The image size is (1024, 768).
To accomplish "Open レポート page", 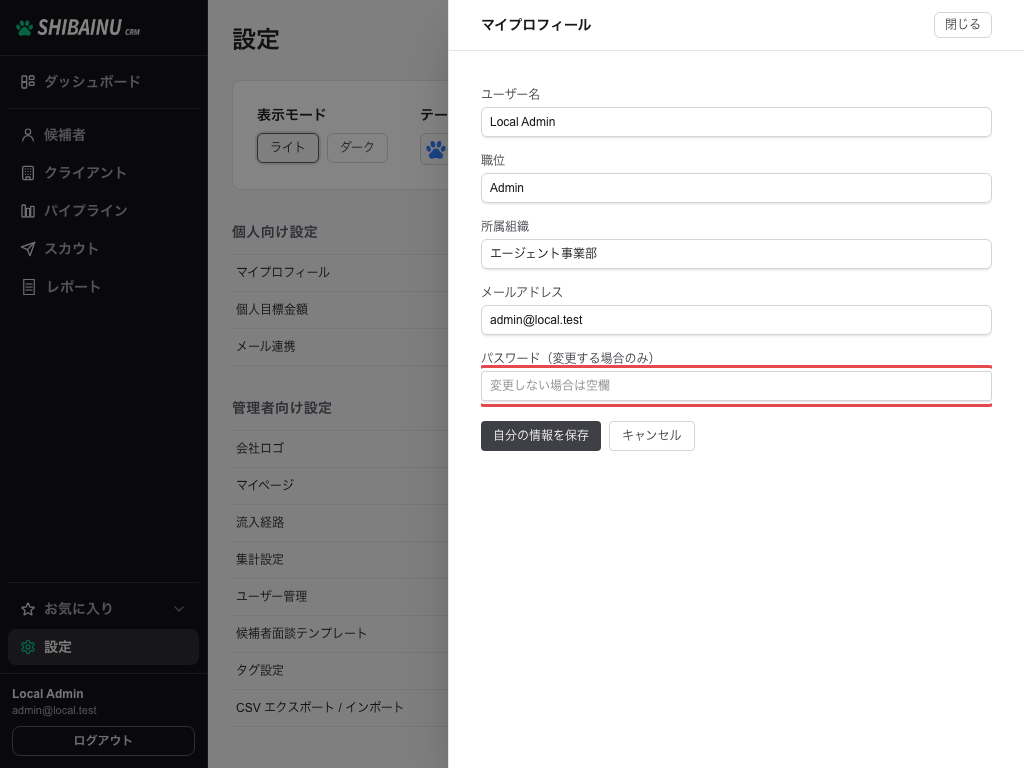I will click(103, 287).
